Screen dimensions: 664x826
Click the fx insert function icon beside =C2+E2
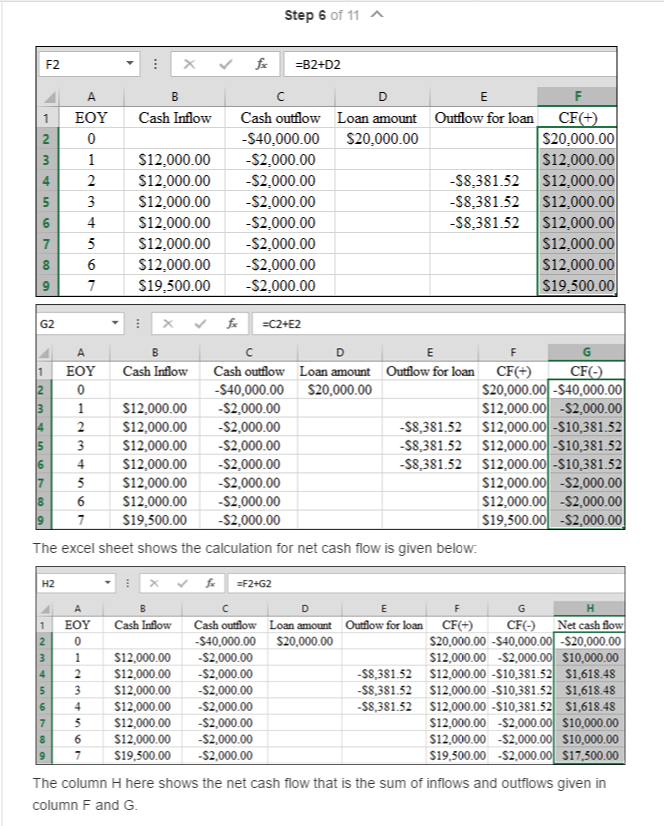pyautogui.click(x=232, y=323)
